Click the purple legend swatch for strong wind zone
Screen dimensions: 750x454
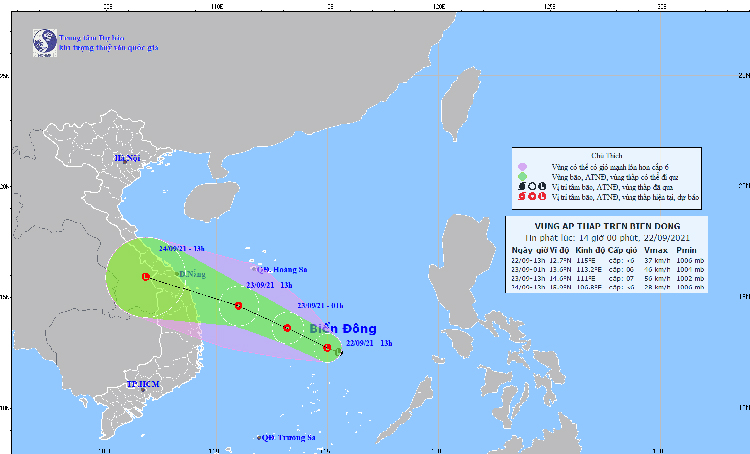522,167
